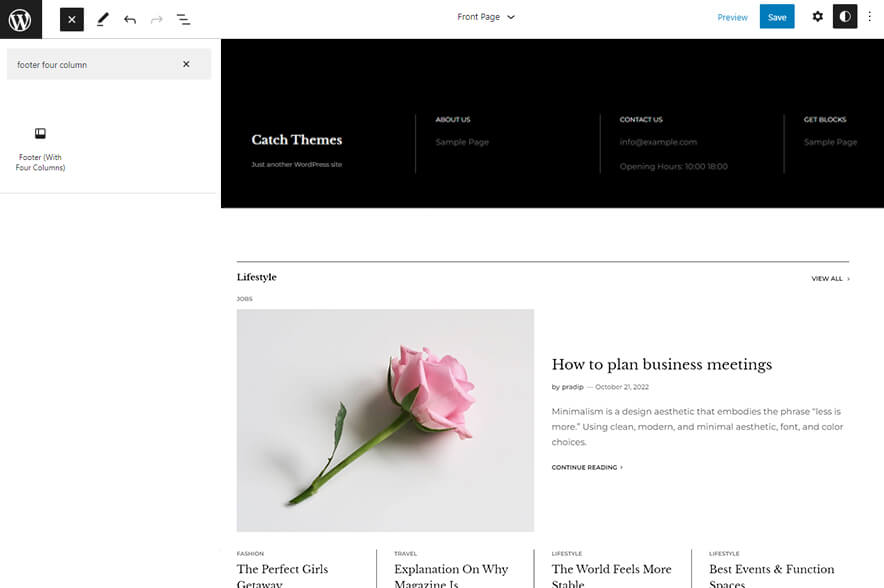Select the Edit pencil tool
The height and width of the screenshot is (588, 884).
[101, 18]
